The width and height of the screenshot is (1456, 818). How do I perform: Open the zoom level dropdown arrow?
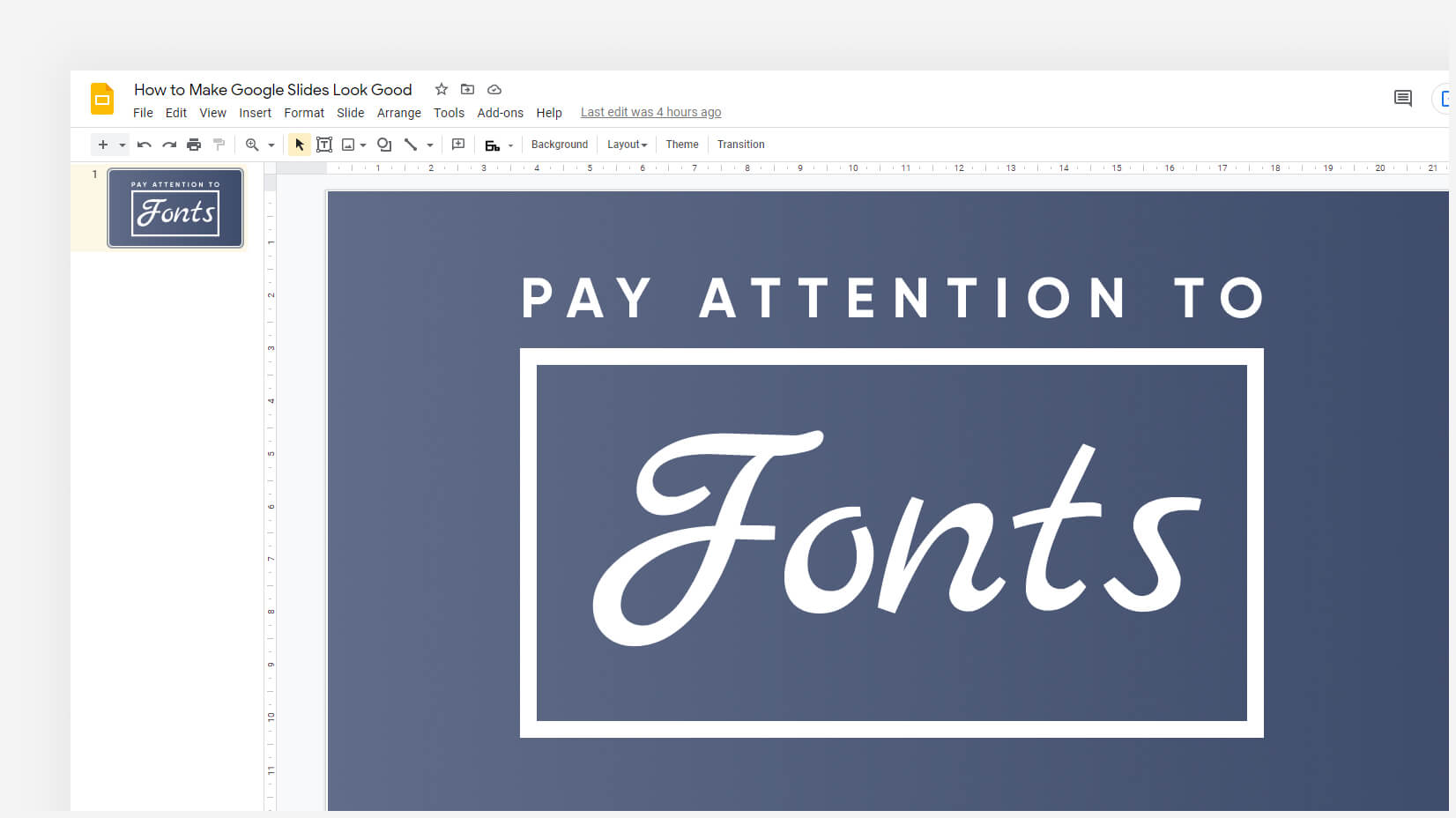coord(271,145)
